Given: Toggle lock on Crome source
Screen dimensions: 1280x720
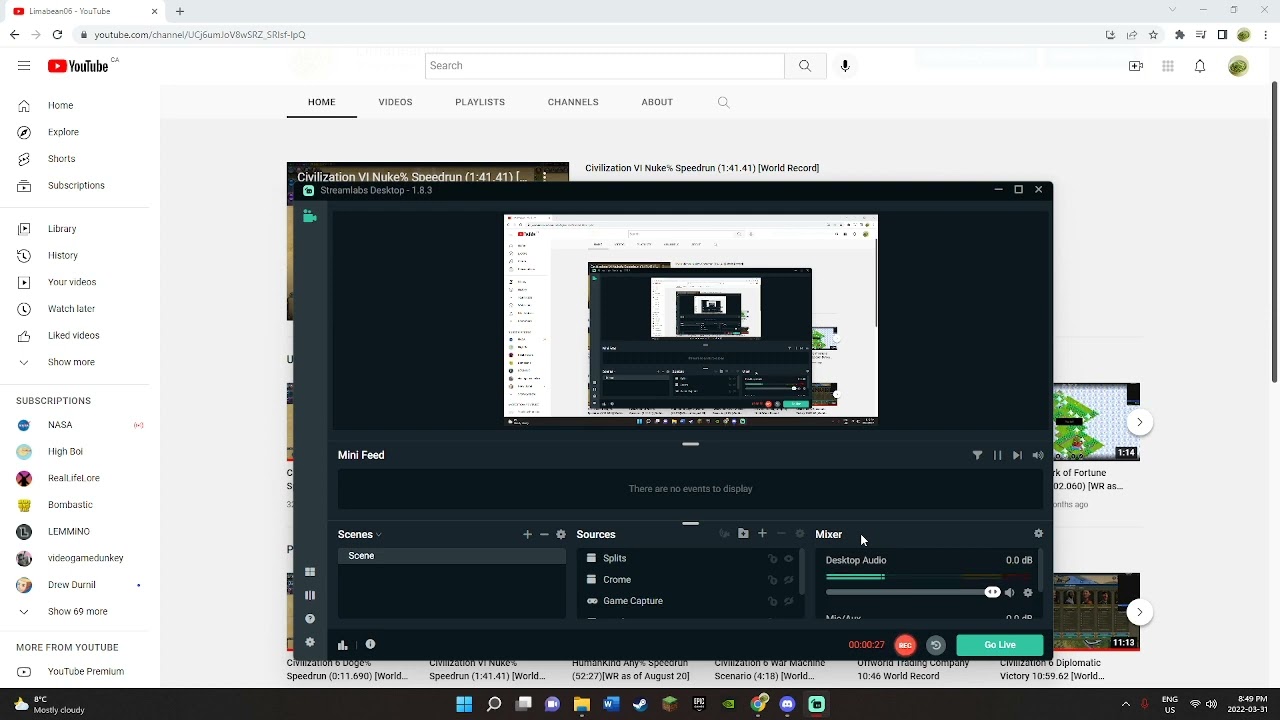Looking at the screenshot, I should (x=772, y=580).
